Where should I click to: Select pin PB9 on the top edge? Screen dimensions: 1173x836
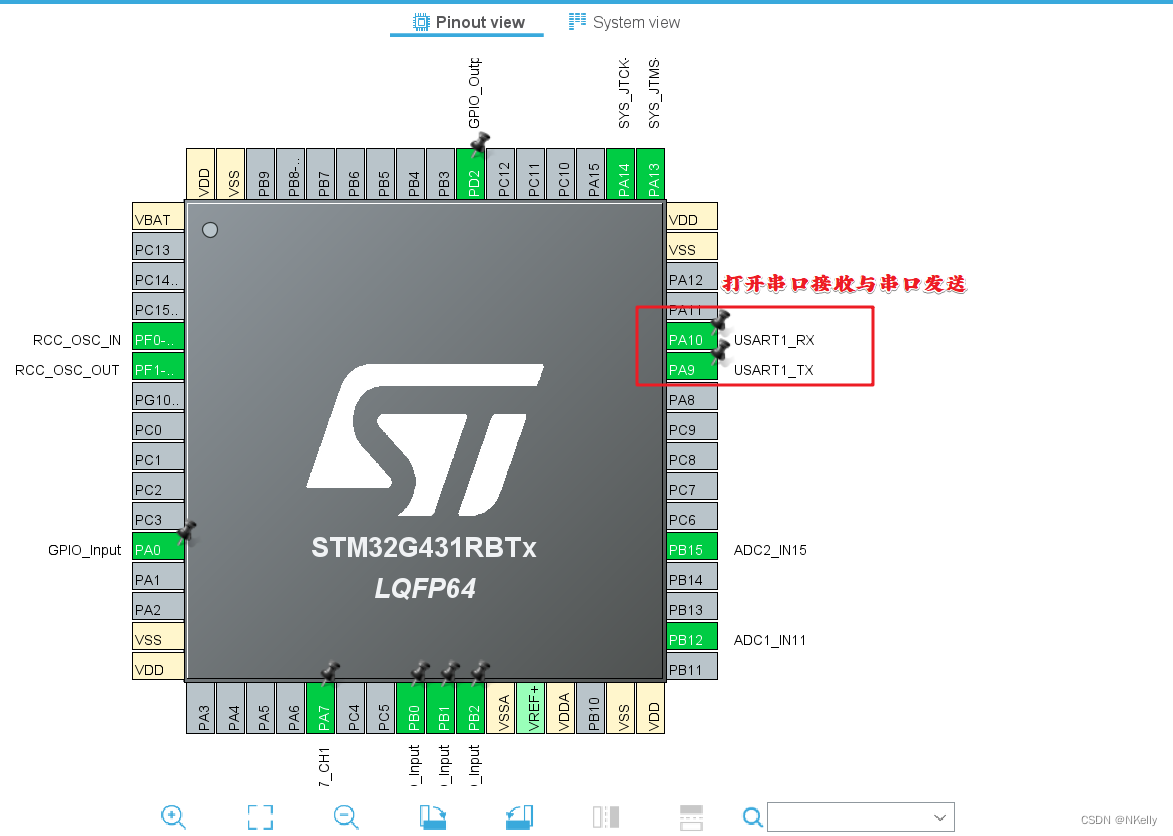coord(260,174)
